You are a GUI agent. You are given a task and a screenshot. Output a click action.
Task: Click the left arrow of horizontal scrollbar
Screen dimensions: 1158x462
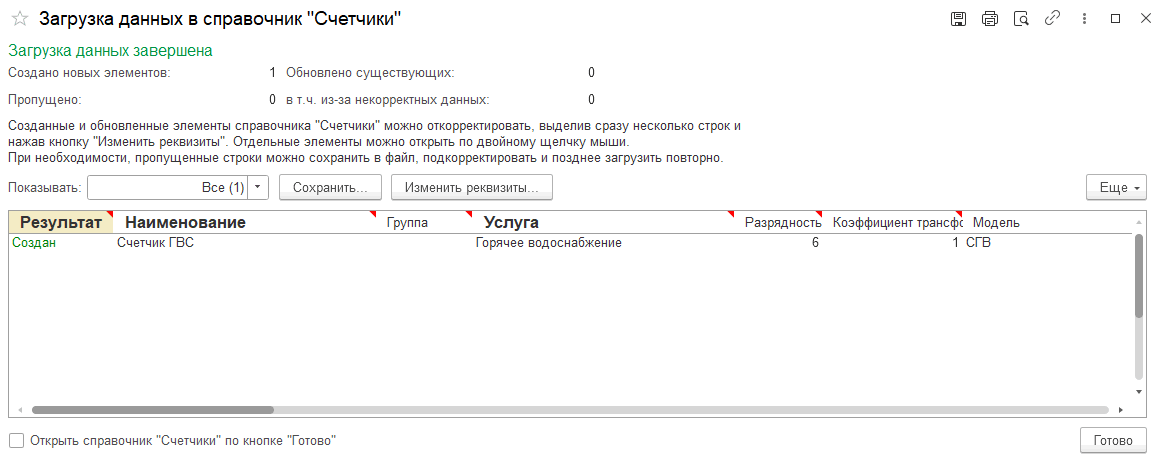pos(19,410)
